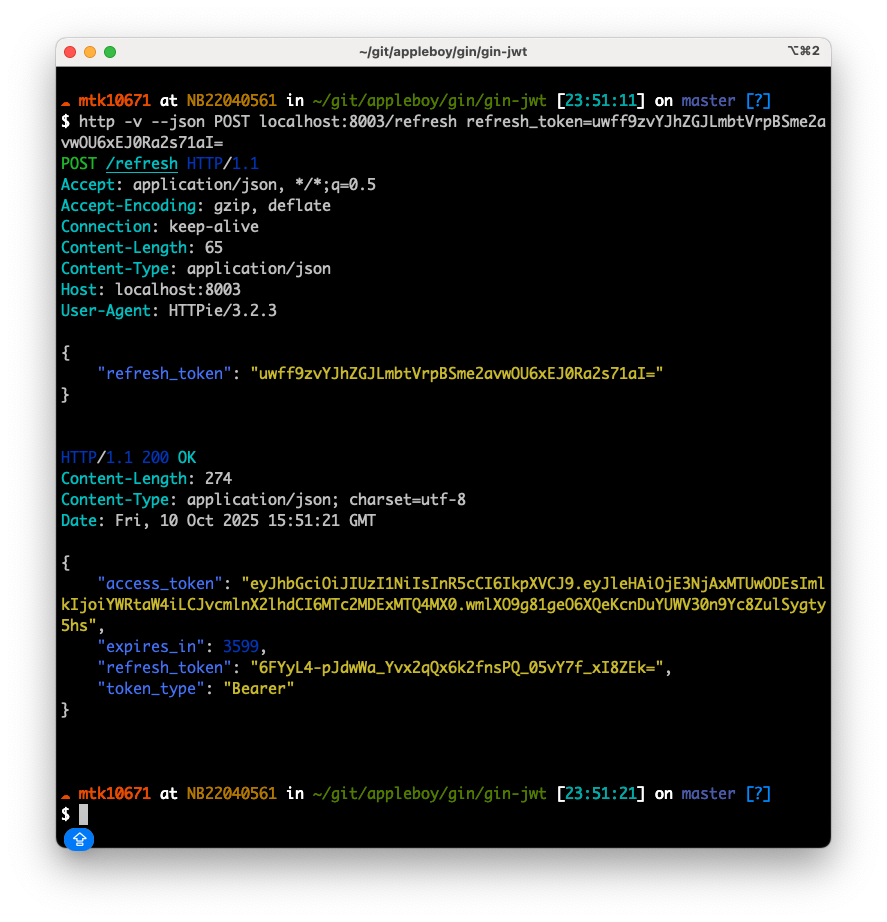This screenshot has height=922, width=887.
Task: Click the window title ~/git/appleboy/gin/gin-jwt
Action: pos(443,52)
